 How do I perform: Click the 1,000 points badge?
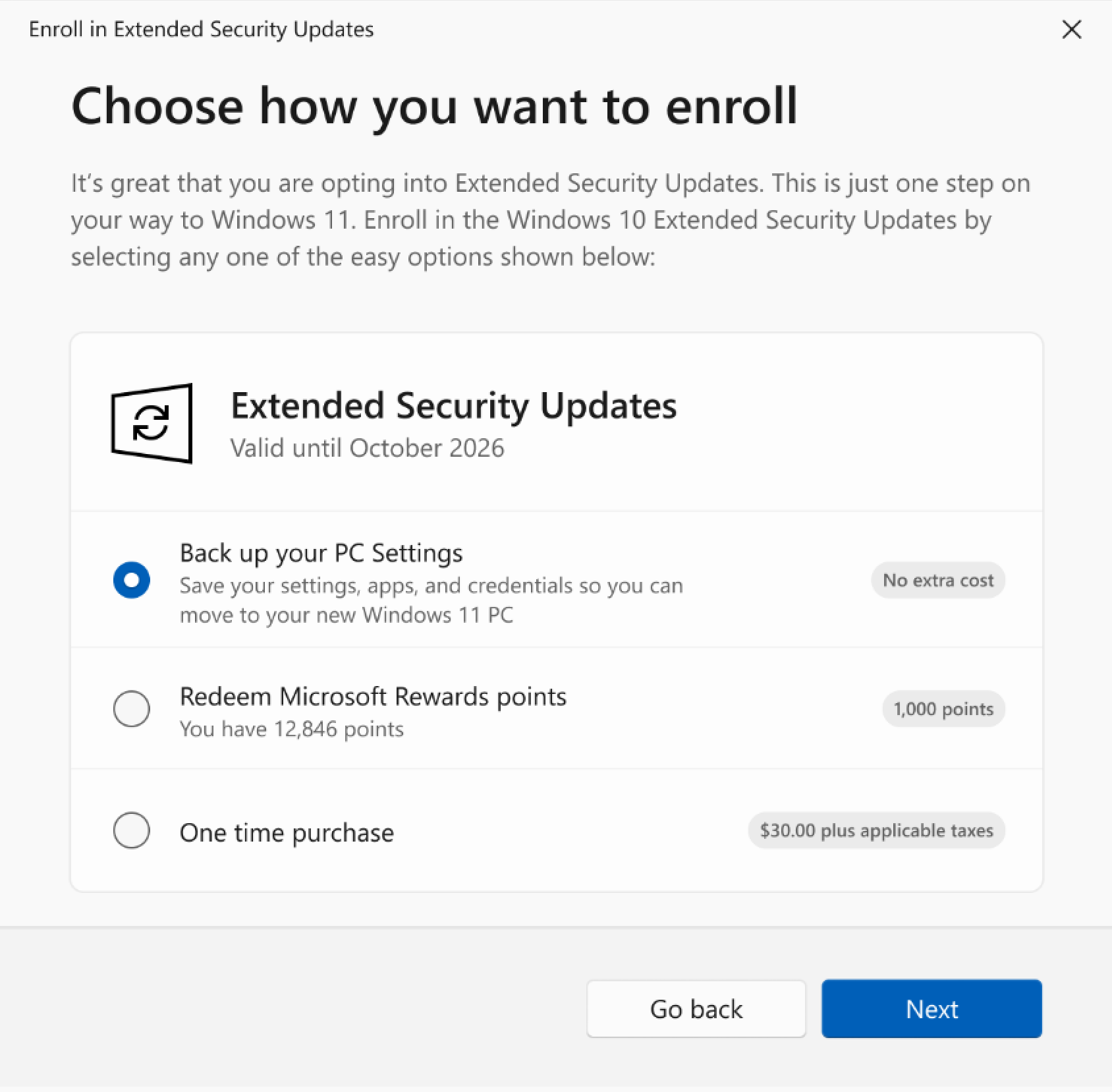click(x=943, y=709)
